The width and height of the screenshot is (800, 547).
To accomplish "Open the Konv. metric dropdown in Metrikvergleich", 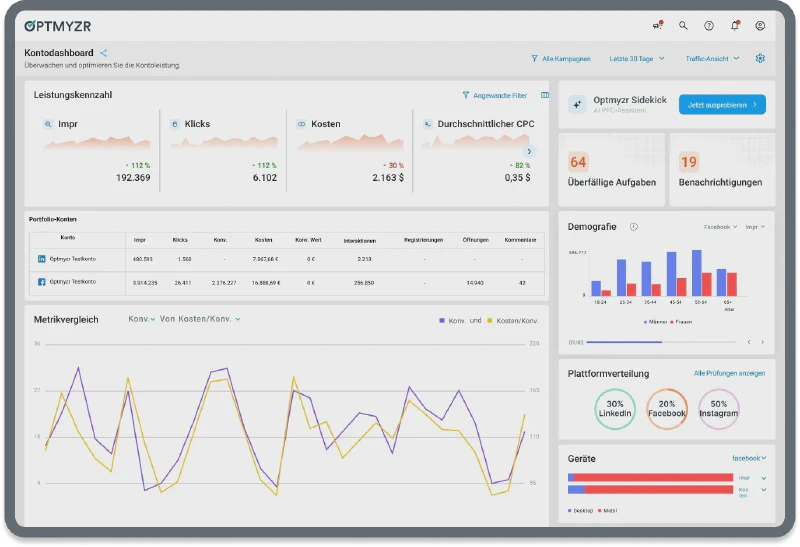I will pos(141,320).
